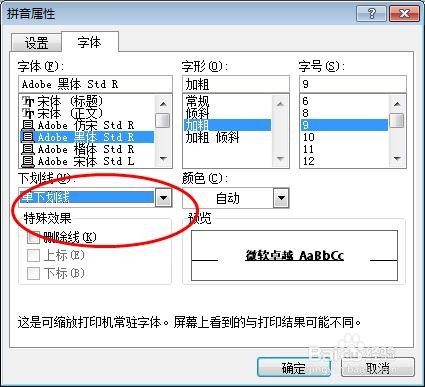The width and height of the screenshot is (425, 387).
Task: Click TrueType icon beside 宋体 (标题)
Action: [28, 102]
